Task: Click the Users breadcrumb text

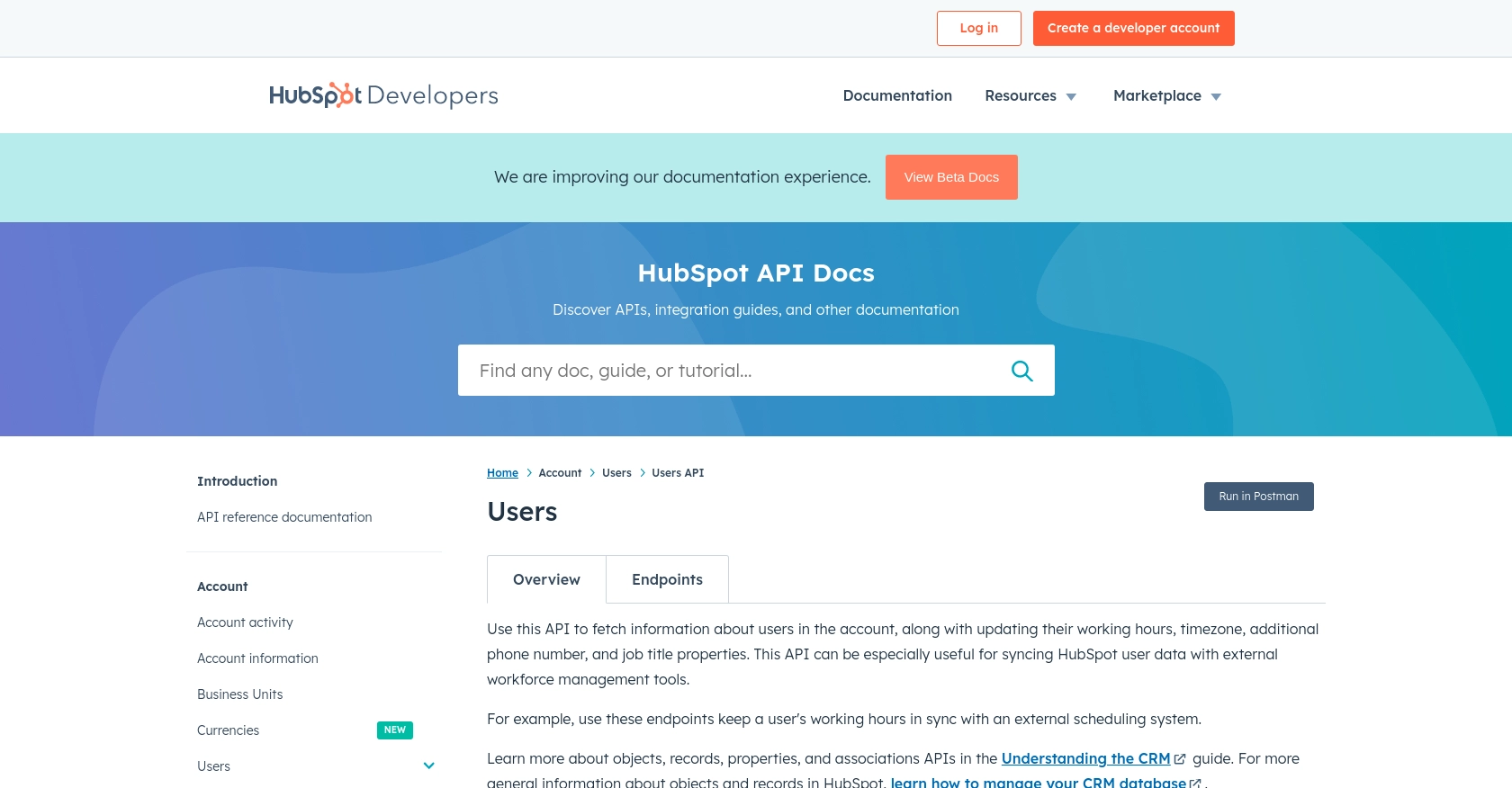Action: [x=616, y=473]
